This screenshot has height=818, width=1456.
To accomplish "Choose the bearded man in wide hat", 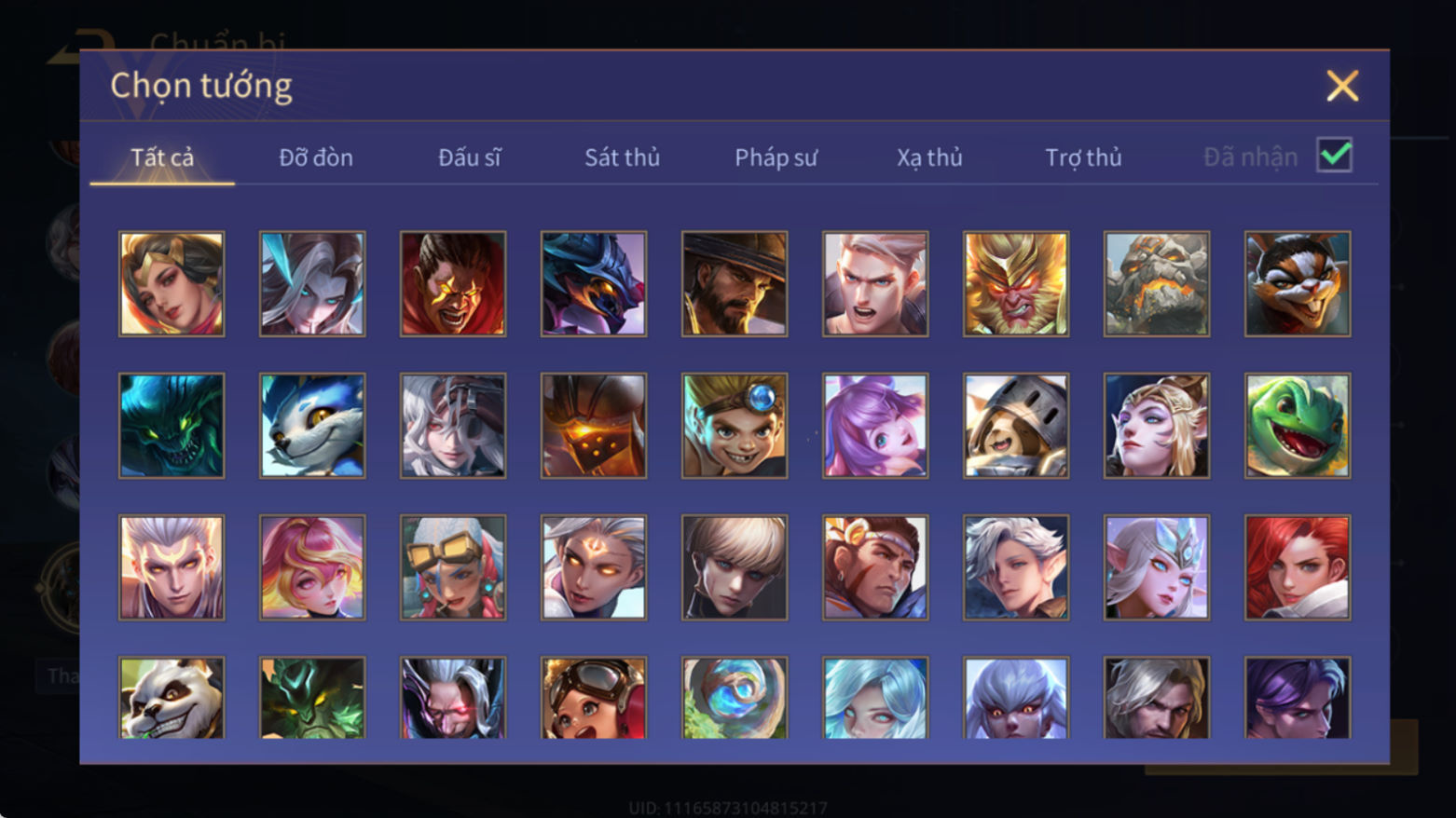I will pyautogui.click(x=734, y=283).
